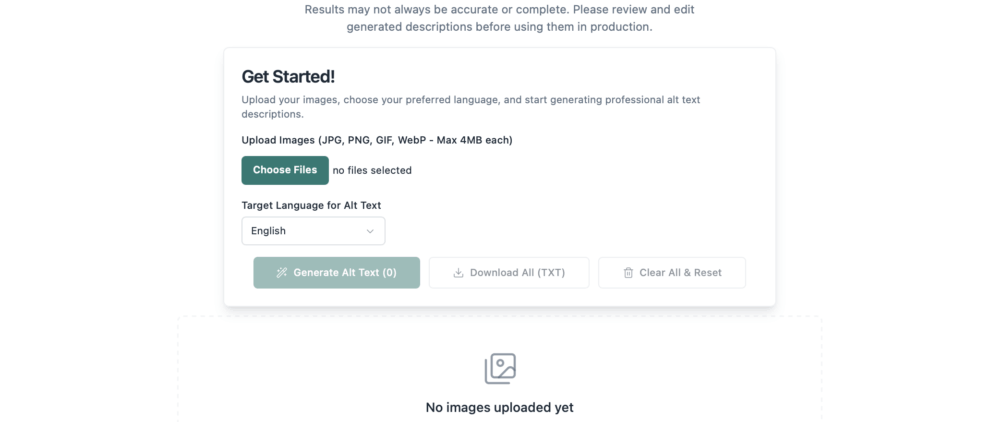Click the trash can icon

(628, 273)
